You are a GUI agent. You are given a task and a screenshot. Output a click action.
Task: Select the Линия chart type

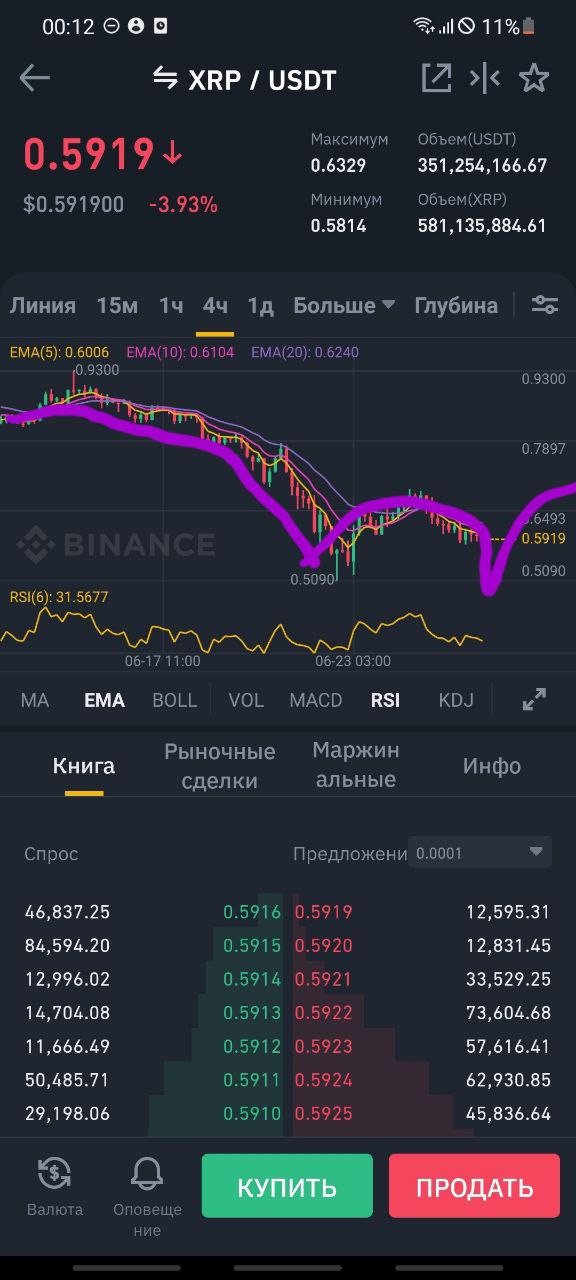42,306
